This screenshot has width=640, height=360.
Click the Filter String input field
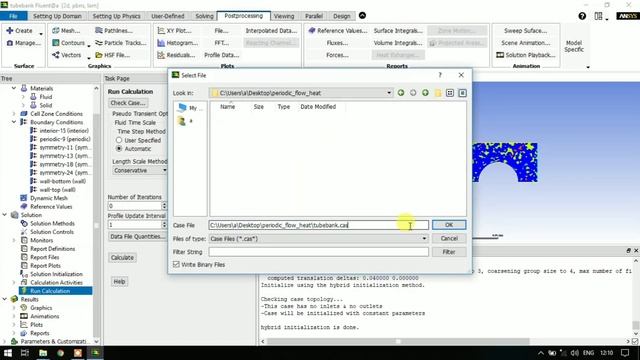click(x=318, y=252)
